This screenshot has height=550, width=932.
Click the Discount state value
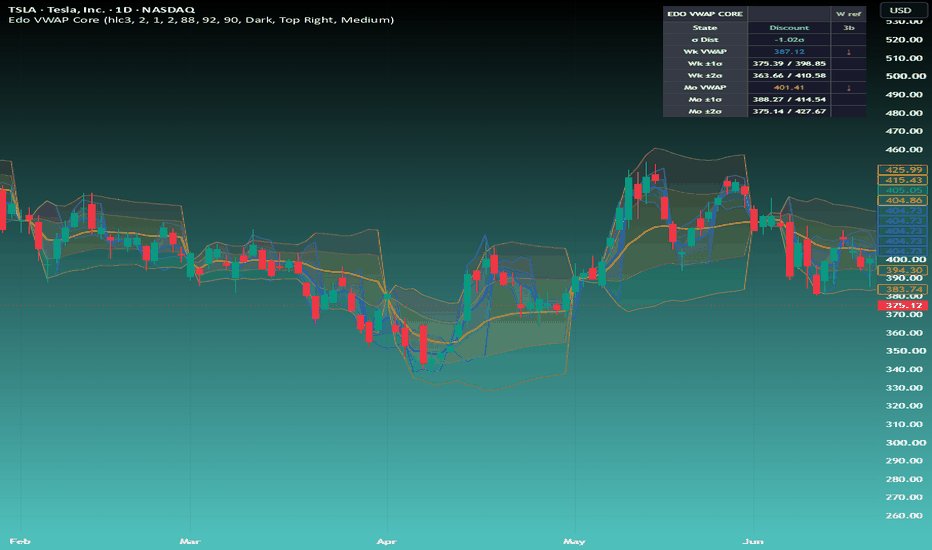tap(789, 27)
